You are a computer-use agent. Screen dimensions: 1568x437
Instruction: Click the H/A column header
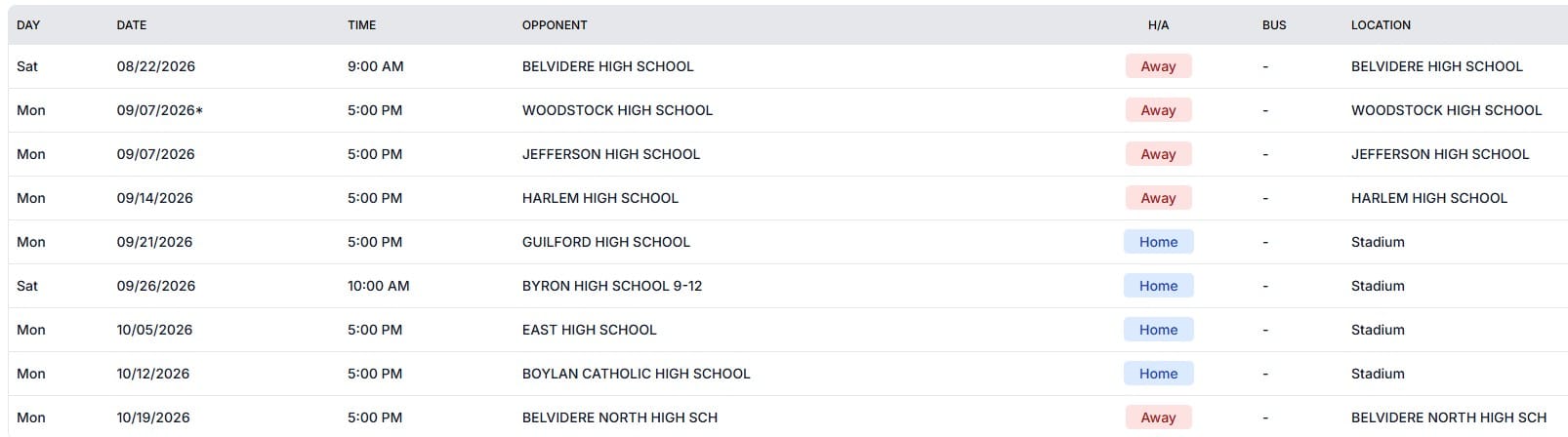tap(1158, 25)
